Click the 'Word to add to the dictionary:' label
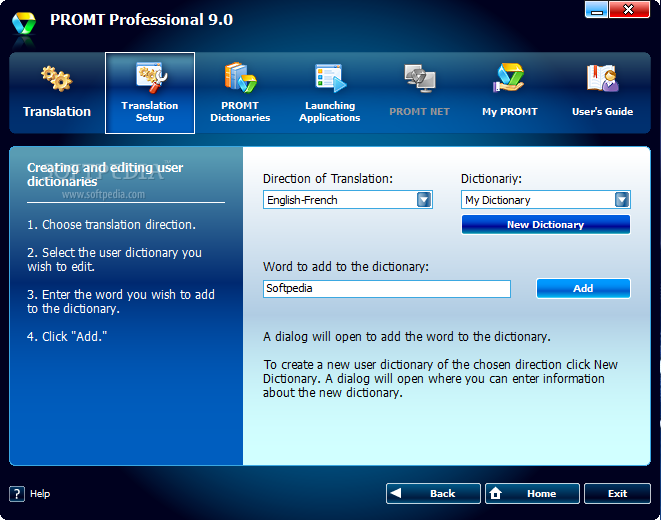The image size is (661, 520). [x=346, y=267]
